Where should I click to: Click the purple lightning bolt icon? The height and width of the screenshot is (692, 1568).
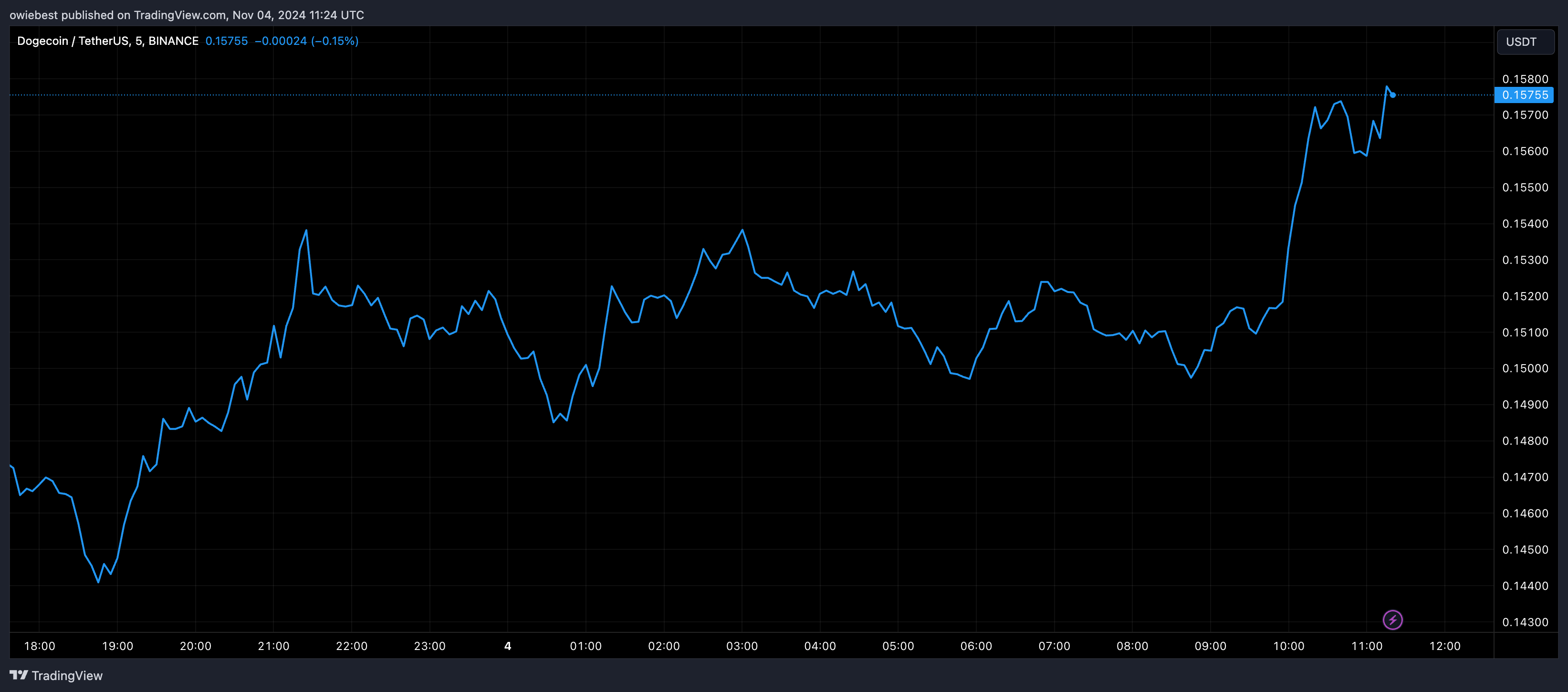[x=1393, y=619]
